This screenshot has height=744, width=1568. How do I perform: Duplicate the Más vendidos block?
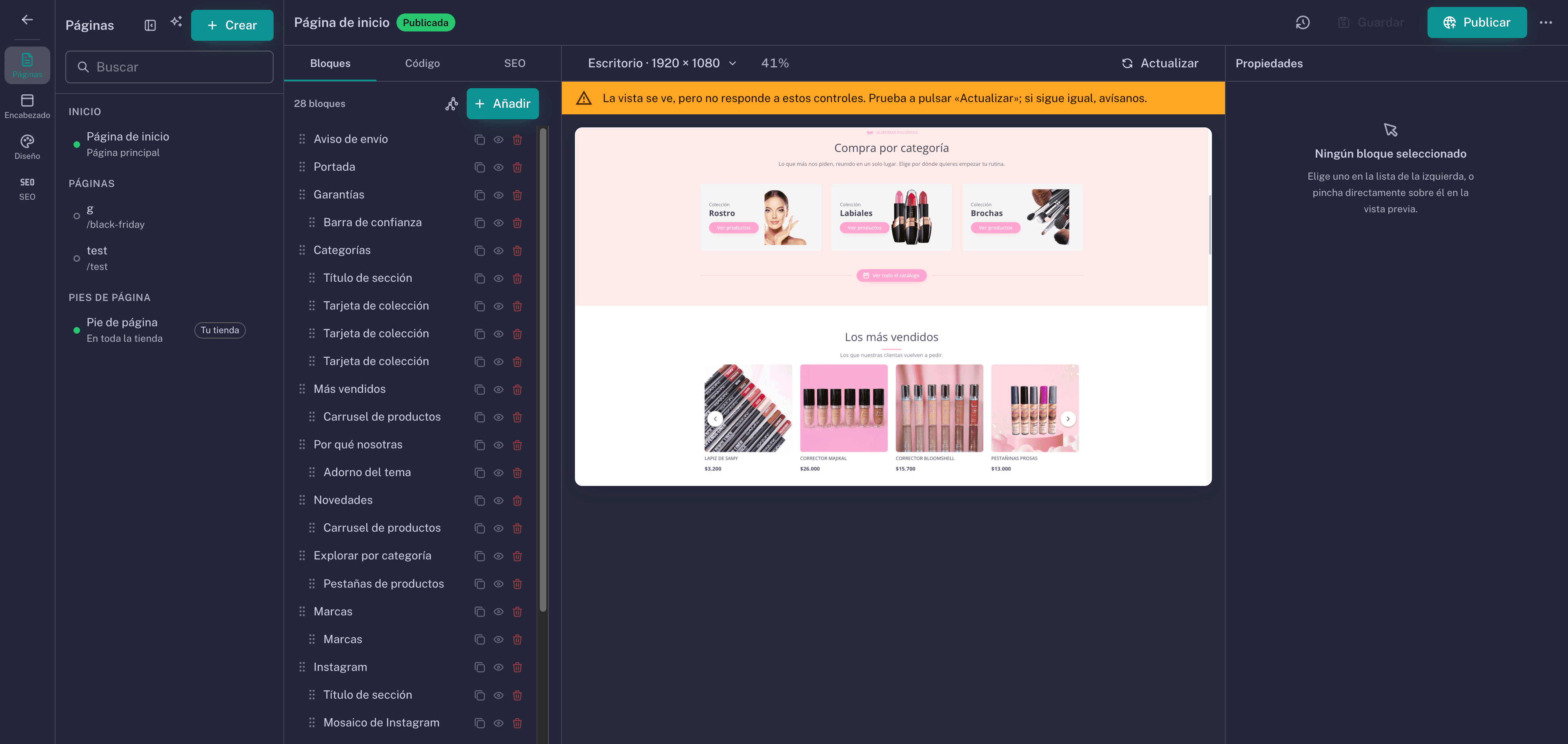click(x=480, y=390)
